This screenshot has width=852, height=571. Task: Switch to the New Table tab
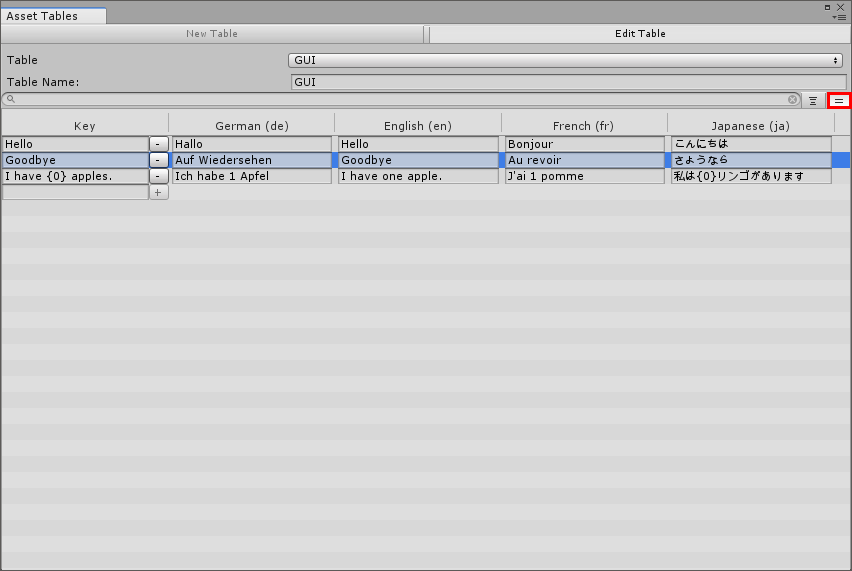point(212,34)
